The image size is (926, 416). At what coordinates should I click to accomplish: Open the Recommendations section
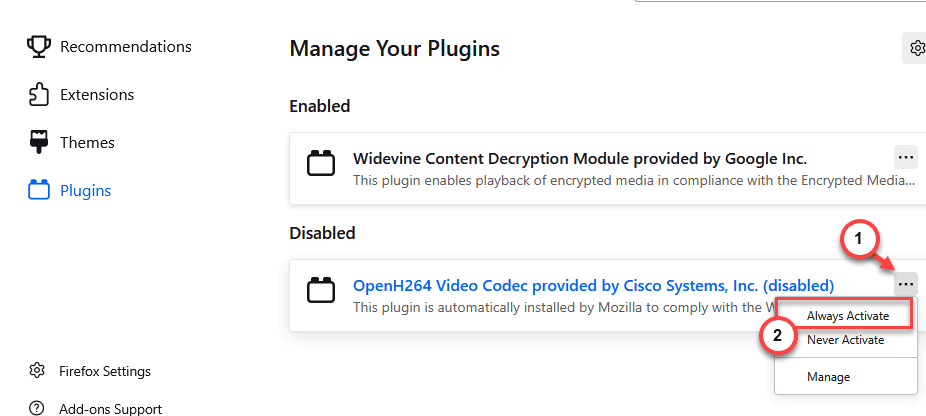click(126, 46)
